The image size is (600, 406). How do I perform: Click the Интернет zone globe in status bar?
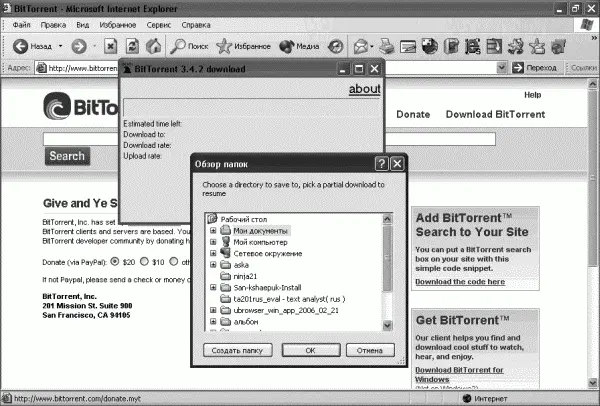click(467, 398)
